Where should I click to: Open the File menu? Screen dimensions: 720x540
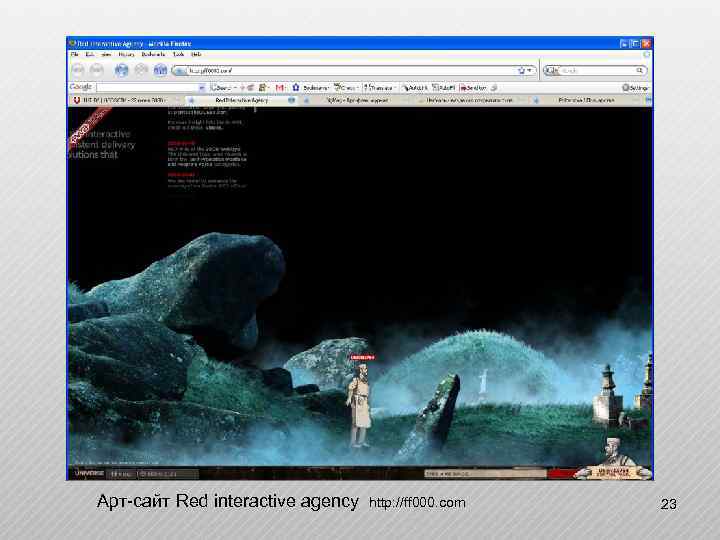click(x=74, y=54)
